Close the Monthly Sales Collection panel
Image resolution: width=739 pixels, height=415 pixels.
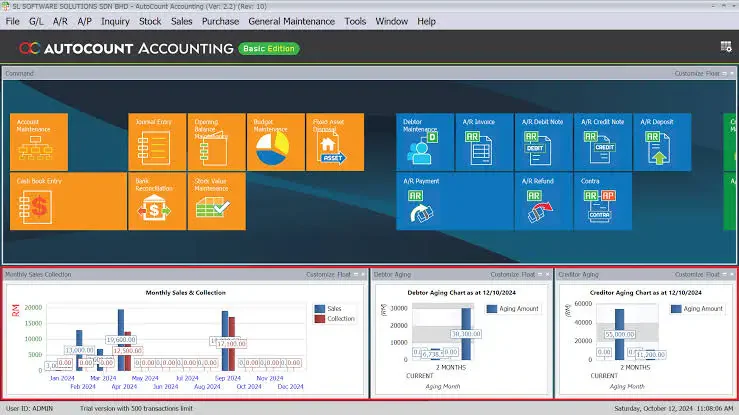[x=363, y=274]
